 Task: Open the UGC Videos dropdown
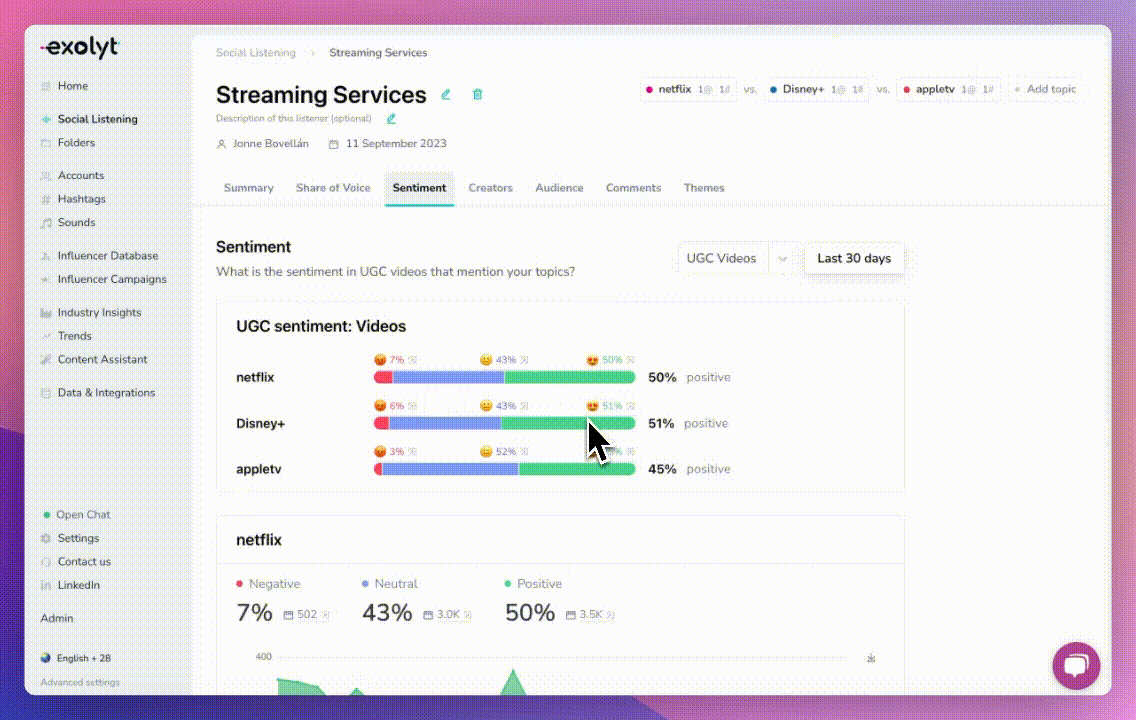(738, 259)
